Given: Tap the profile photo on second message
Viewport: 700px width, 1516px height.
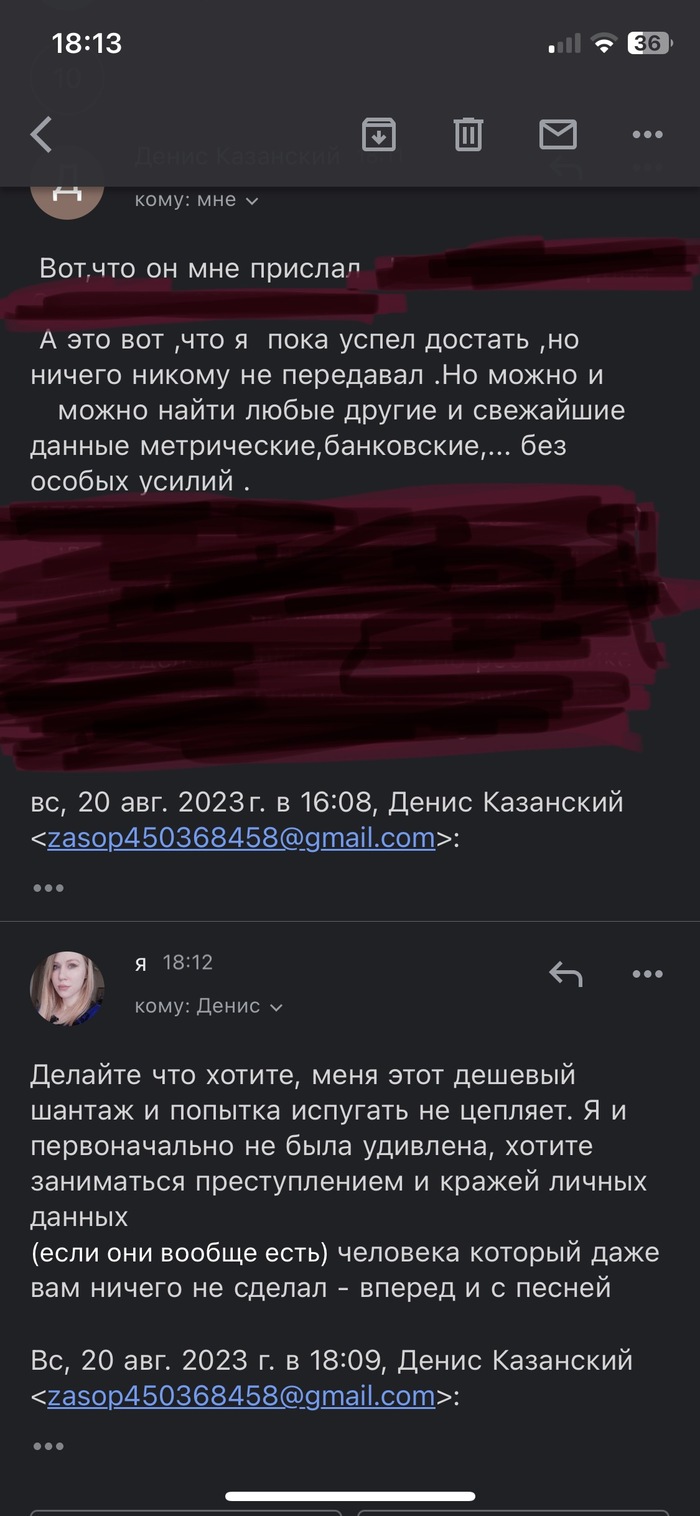Looking at the screenshot, I should [x=68, y=988].
